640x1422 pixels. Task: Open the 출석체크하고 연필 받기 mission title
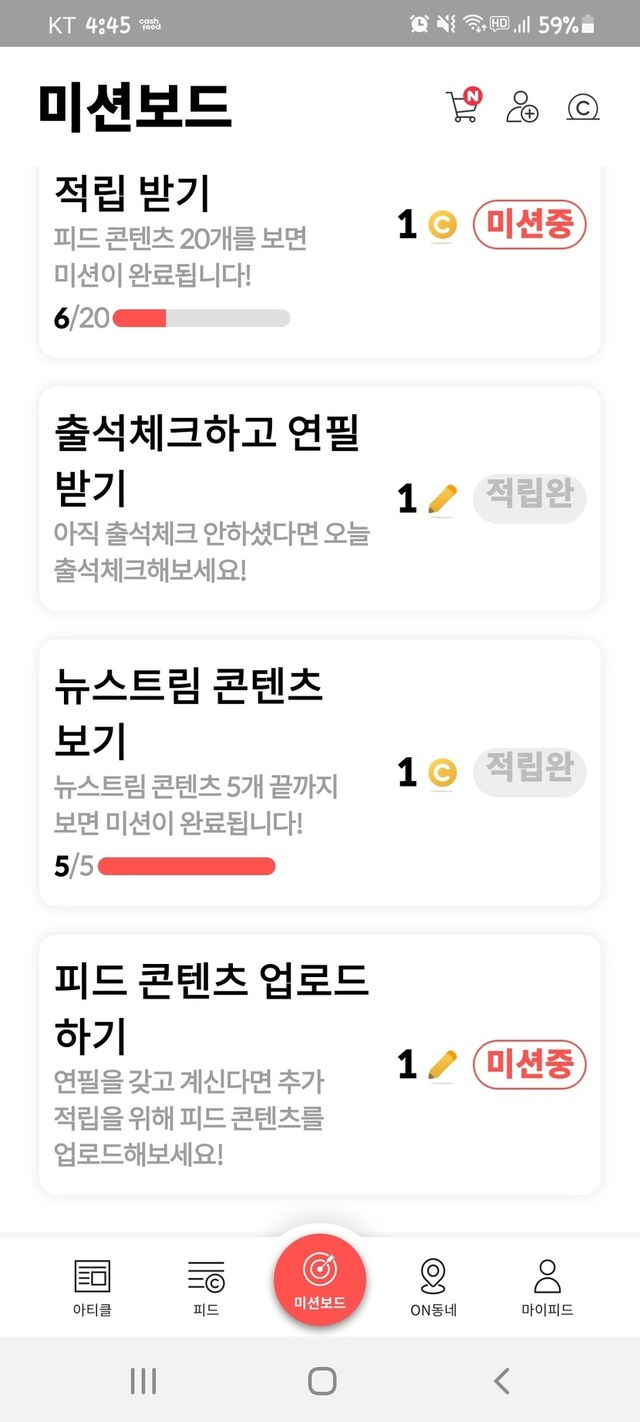[x=206, y=460]
